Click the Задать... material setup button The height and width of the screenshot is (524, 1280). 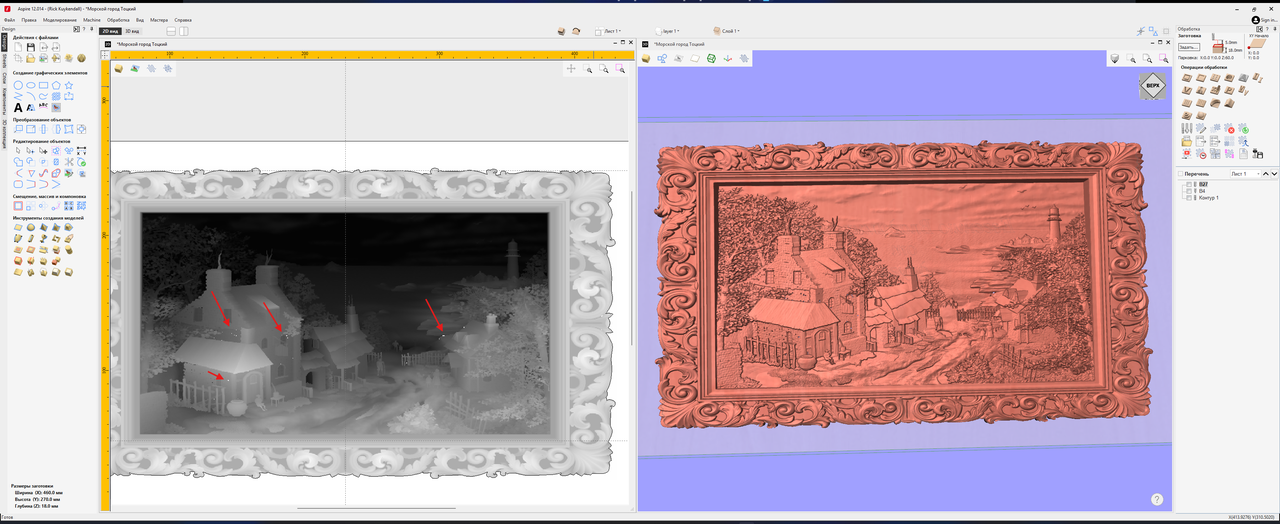tap(1189, 47)
